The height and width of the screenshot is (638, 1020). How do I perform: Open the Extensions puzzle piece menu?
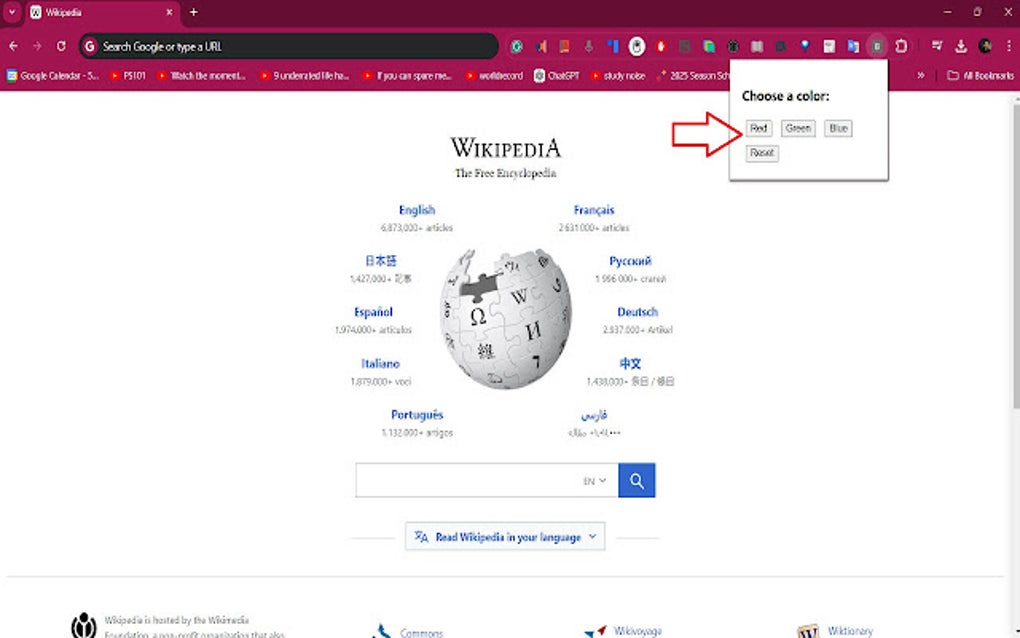[x=901, y=46]
